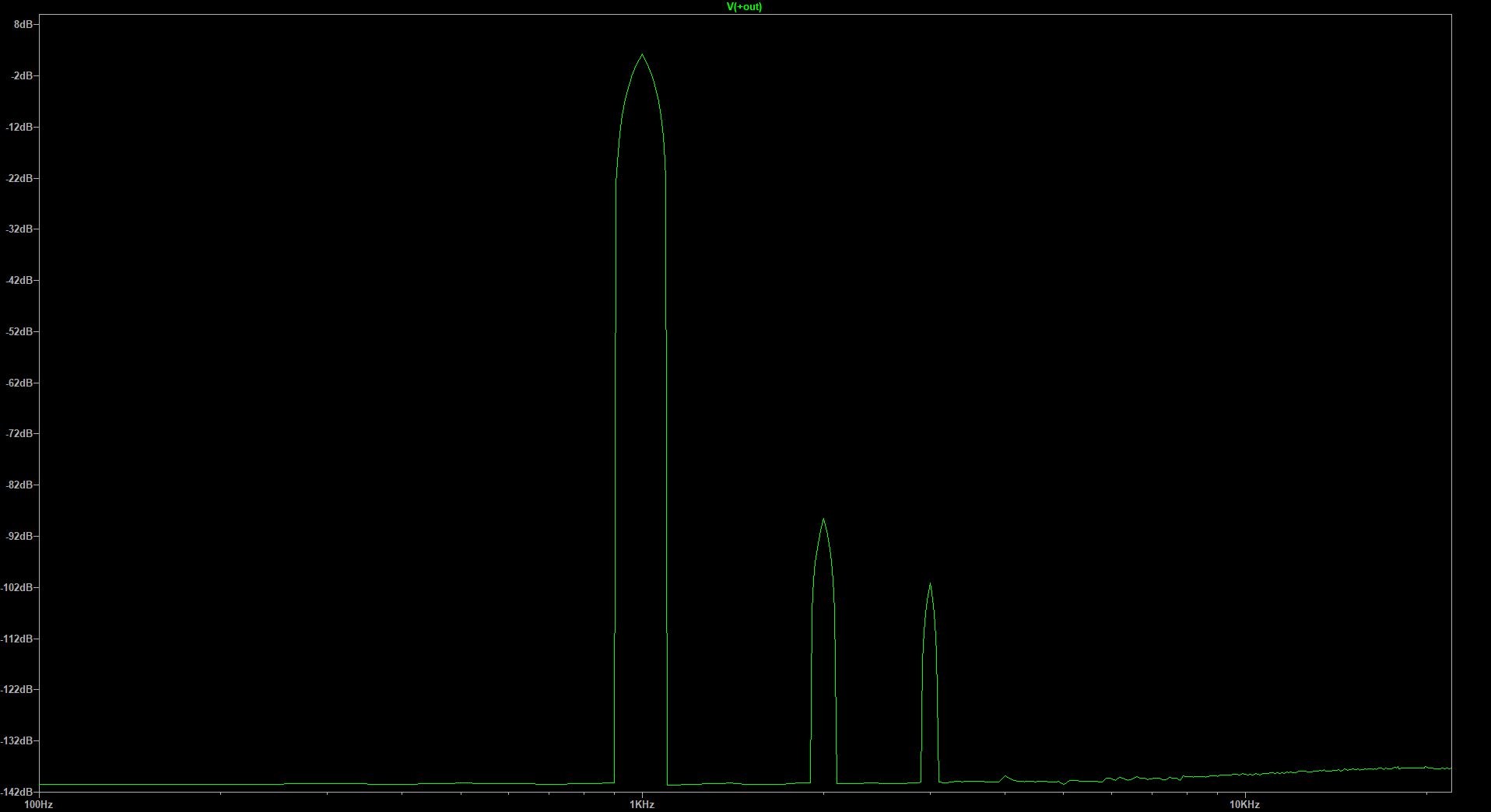Click the 10KHz frequency axis label

pyautogui.click(x=1244, y=804)
